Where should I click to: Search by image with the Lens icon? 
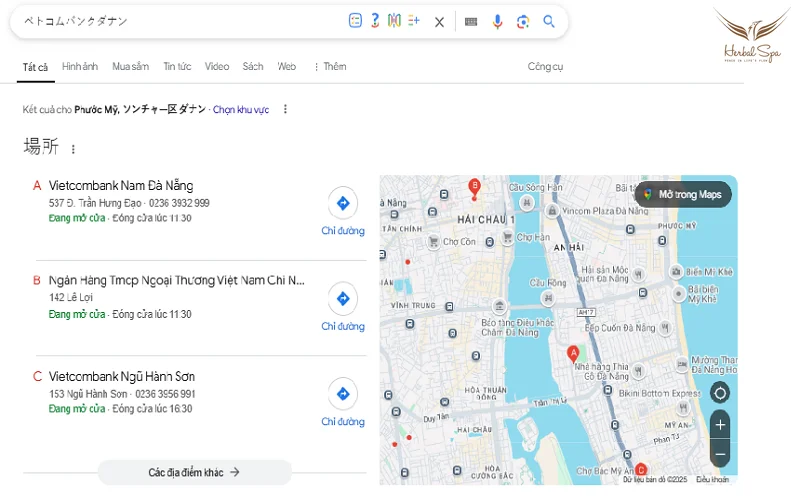tap(523, 22)
